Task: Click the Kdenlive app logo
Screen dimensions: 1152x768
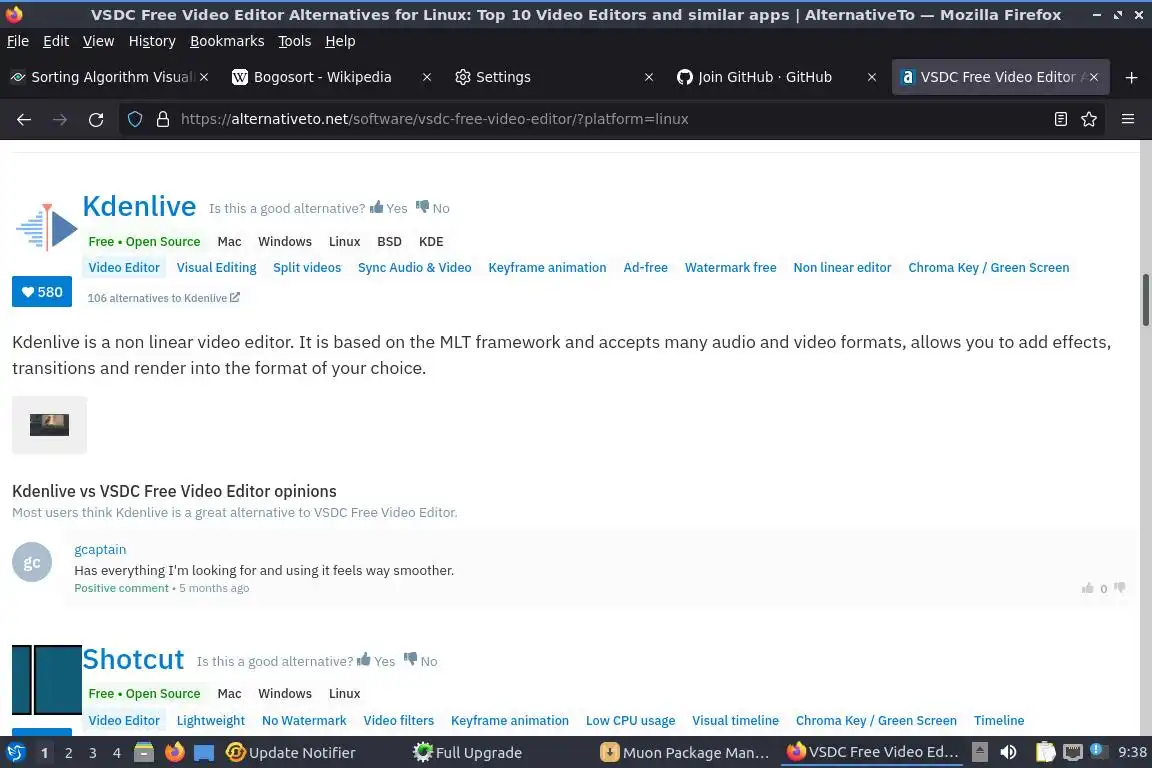Action: tap(46, 228)
